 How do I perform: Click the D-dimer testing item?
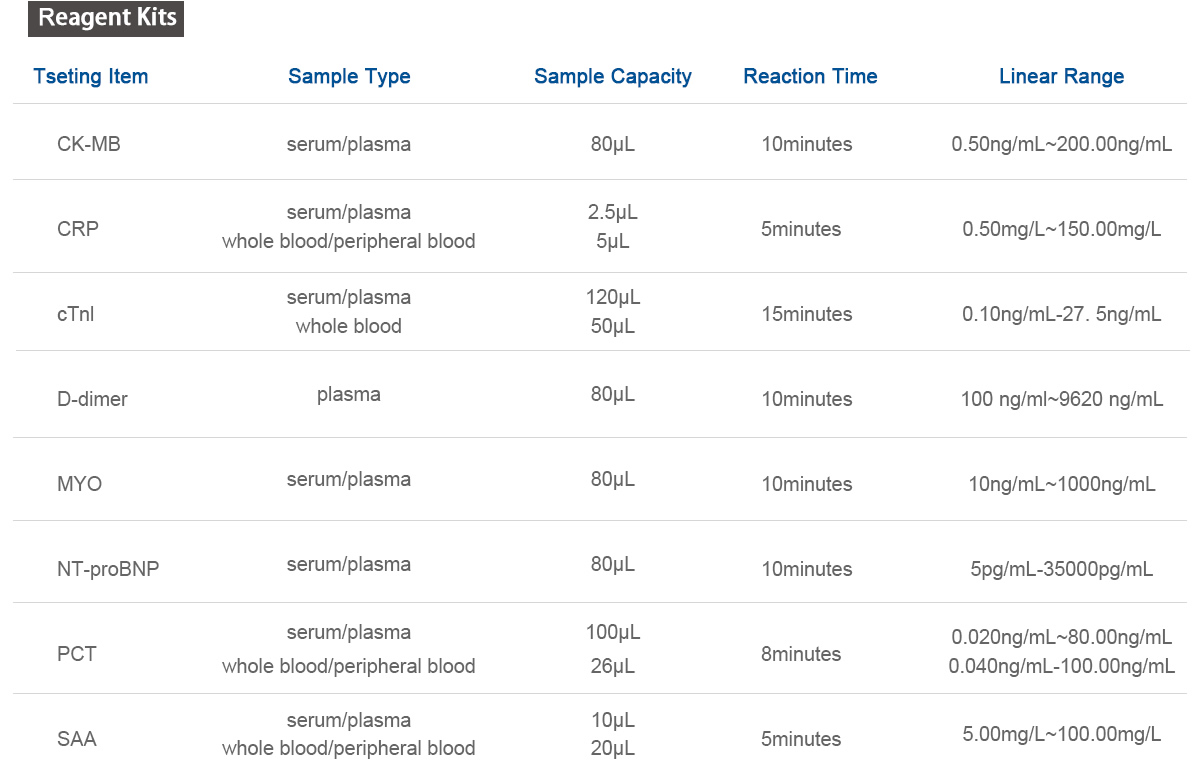[92, 399]
